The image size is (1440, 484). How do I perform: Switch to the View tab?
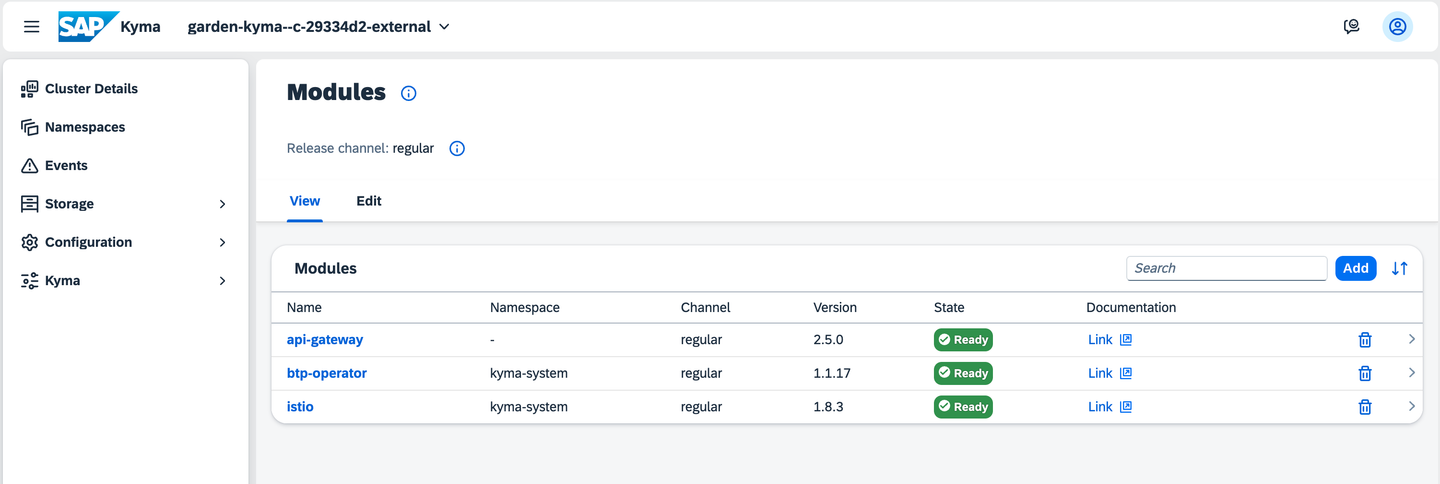point(305,201)
